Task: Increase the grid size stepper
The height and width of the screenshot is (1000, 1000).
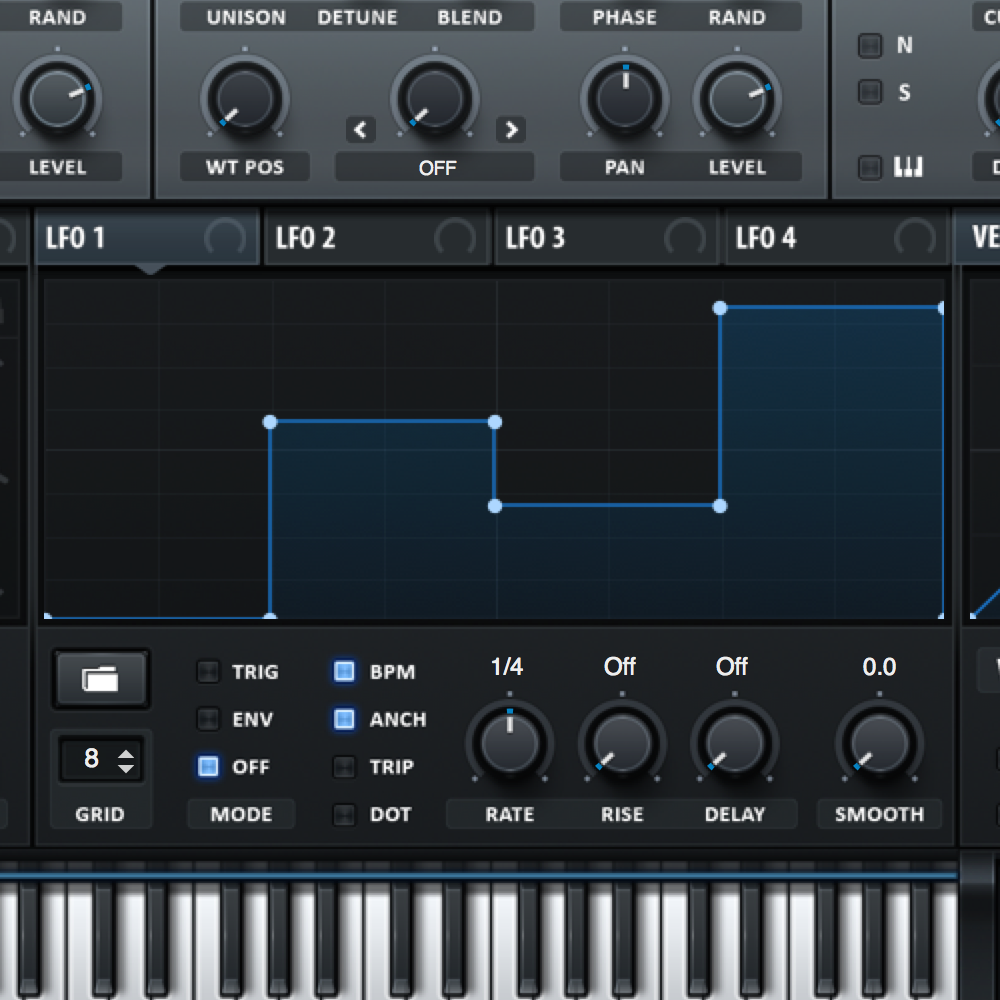Action: (x=126, y=754)
